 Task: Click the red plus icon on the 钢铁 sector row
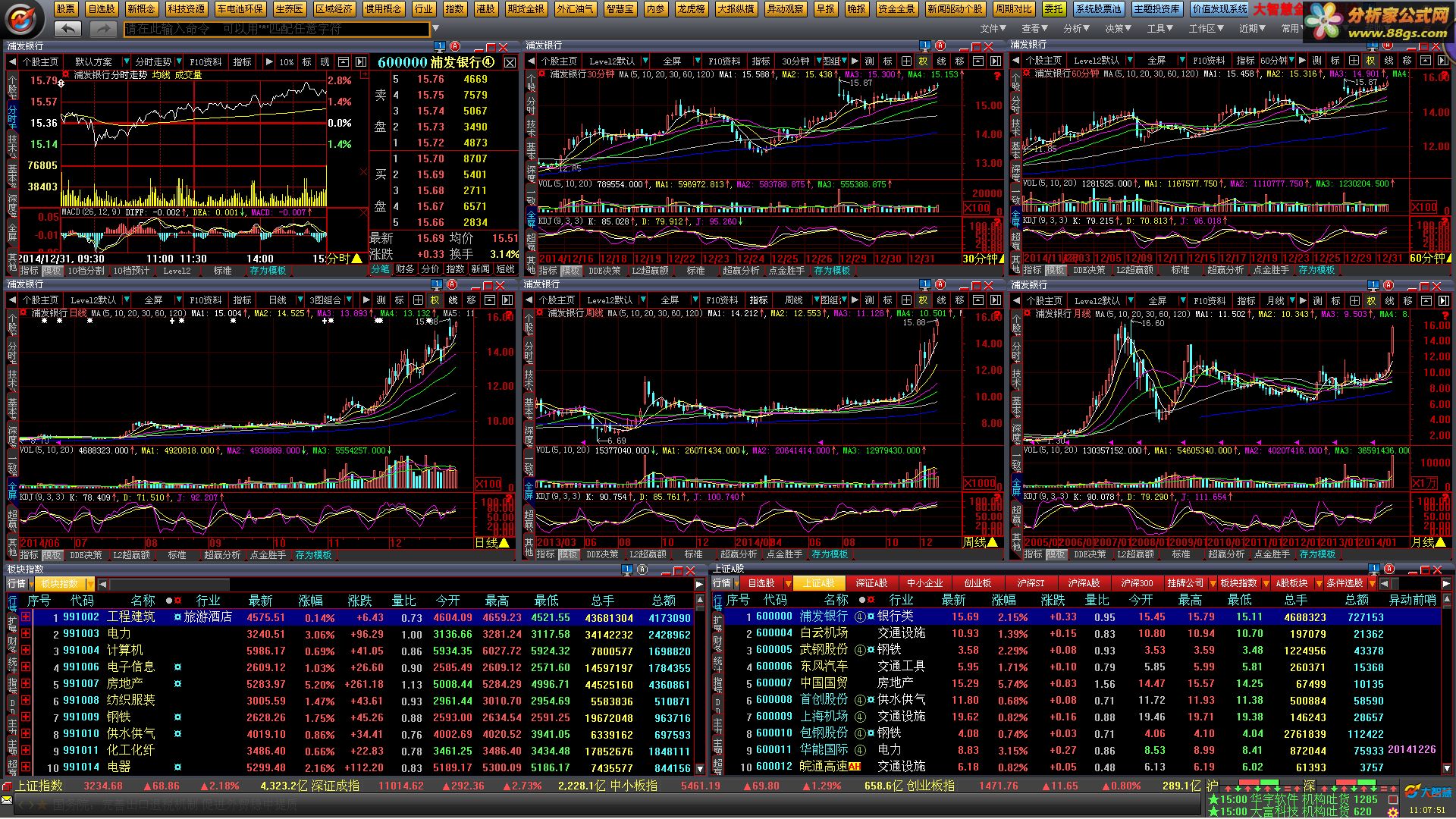(26, 717)
